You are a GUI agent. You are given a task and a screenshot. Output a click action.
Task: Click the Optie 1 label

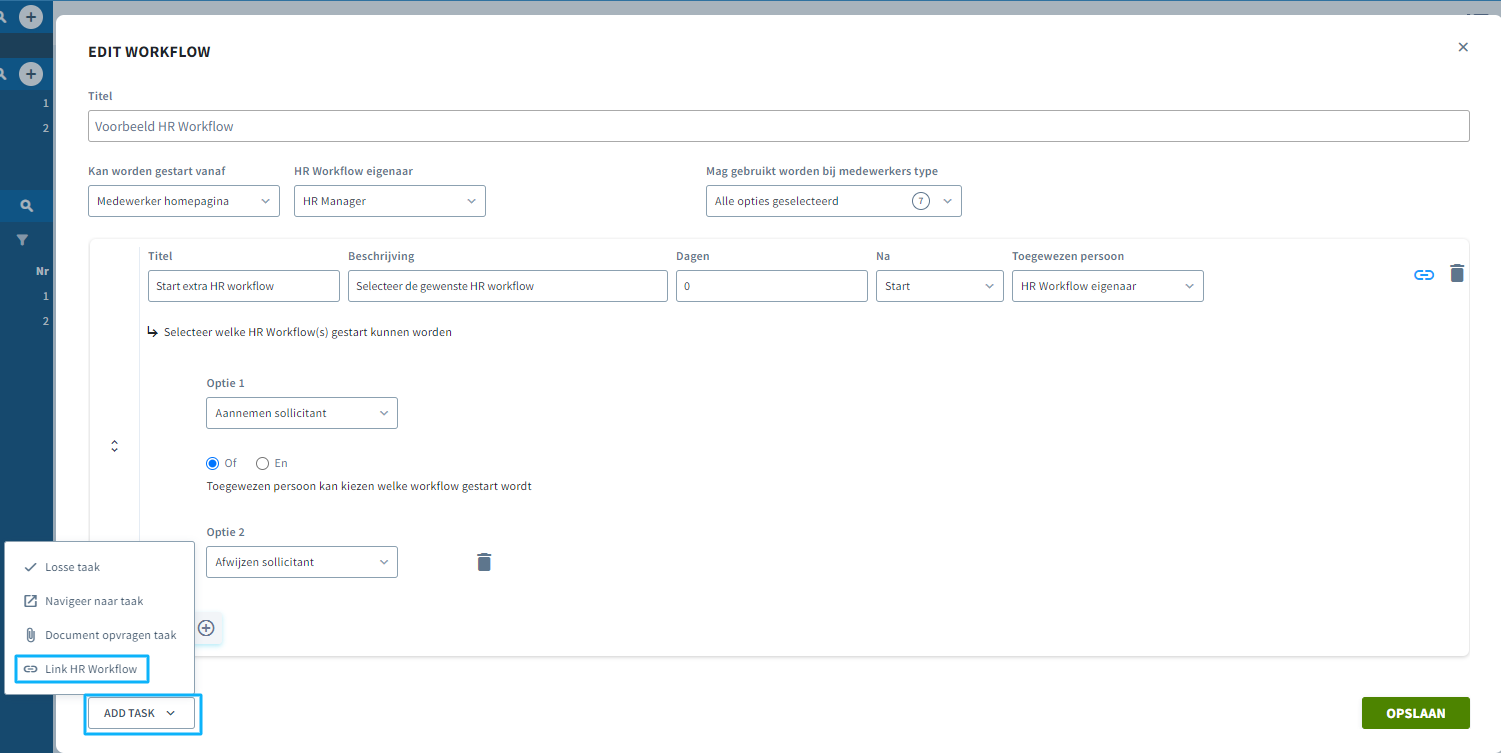click(225, 383)
